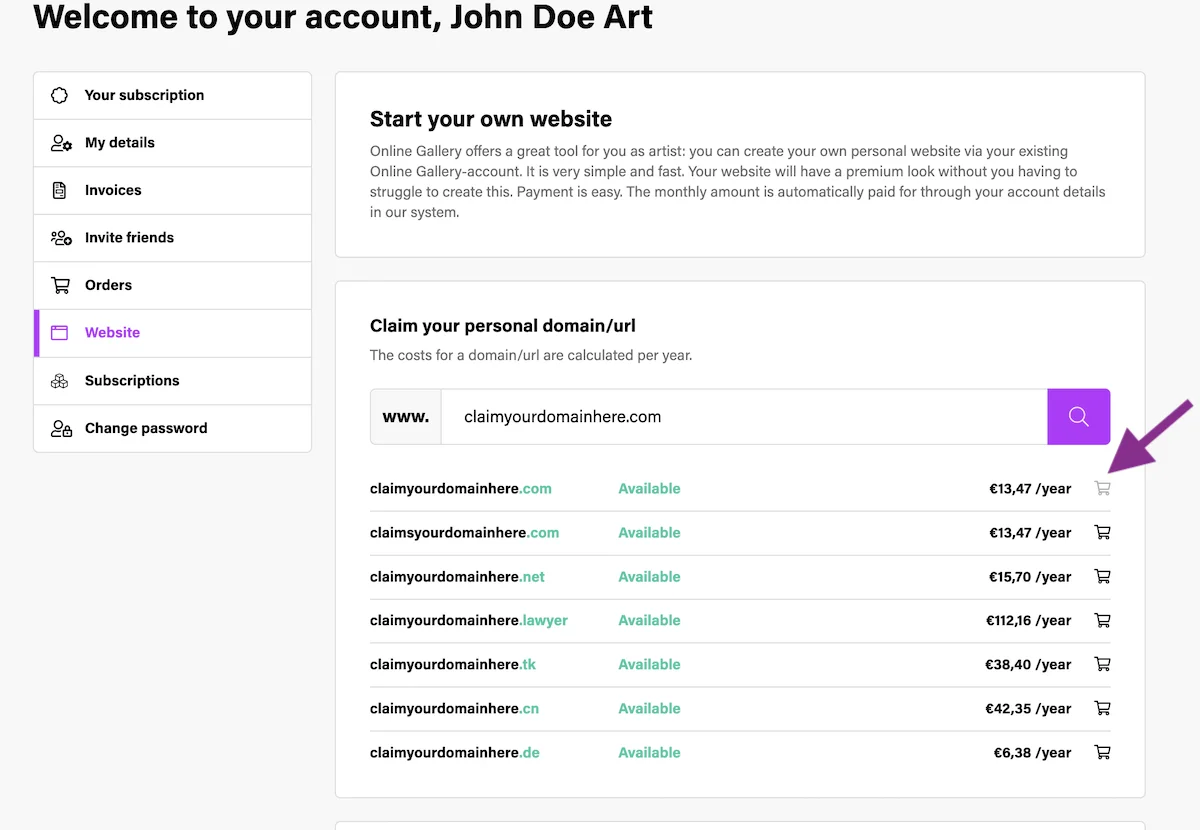1200x830 pixels.
Task: Click the www. prefix label
Action: [406, 417]
